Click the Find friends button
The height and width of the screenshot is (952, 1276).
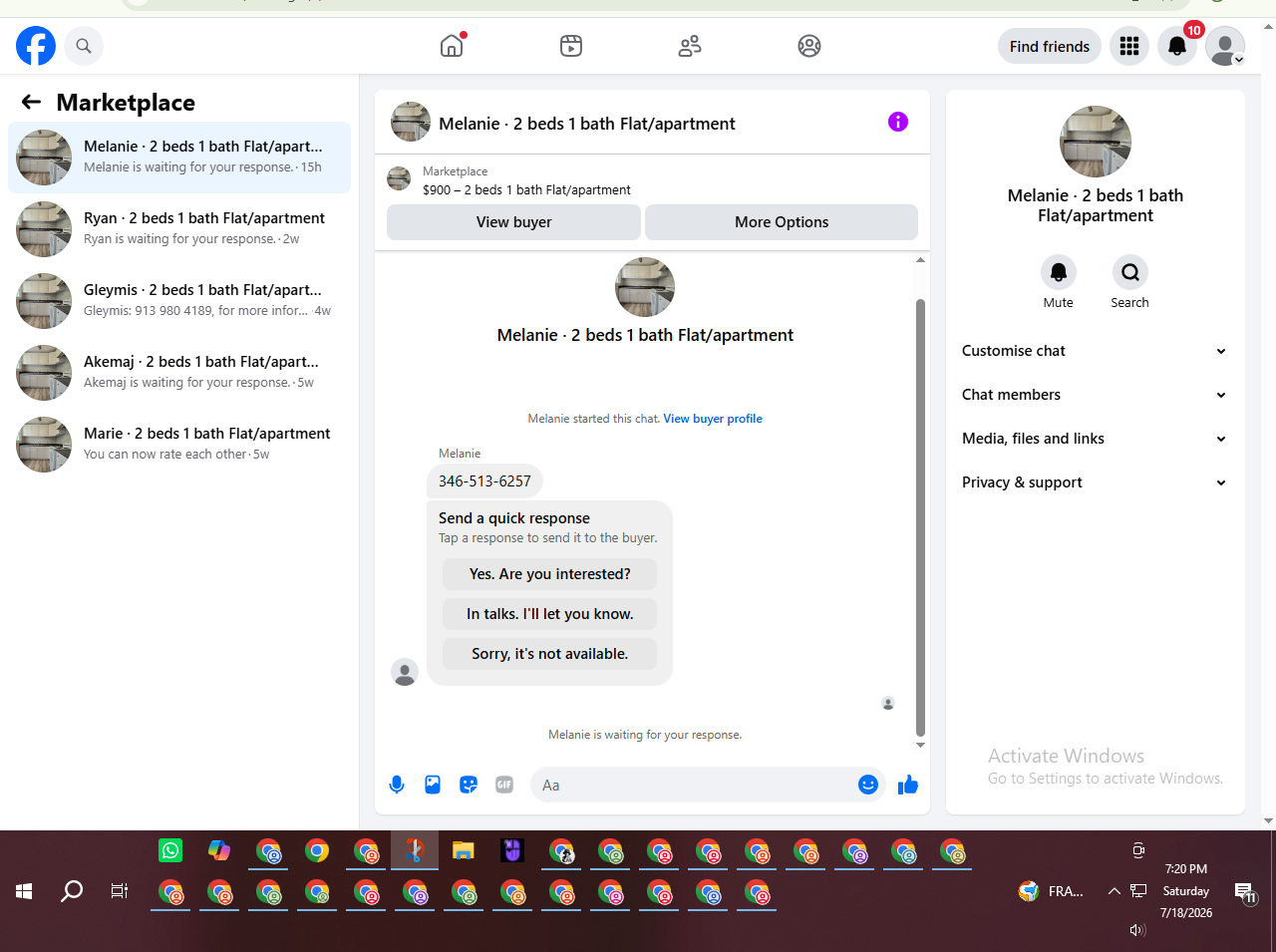pos(1050,46)
